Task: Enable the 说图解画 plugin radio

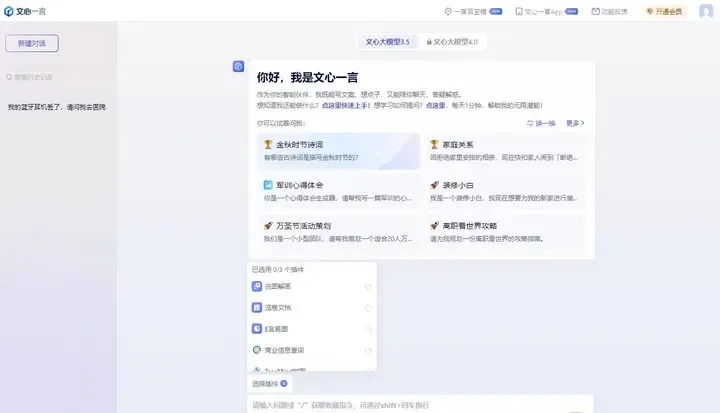Action: (368, 287)
